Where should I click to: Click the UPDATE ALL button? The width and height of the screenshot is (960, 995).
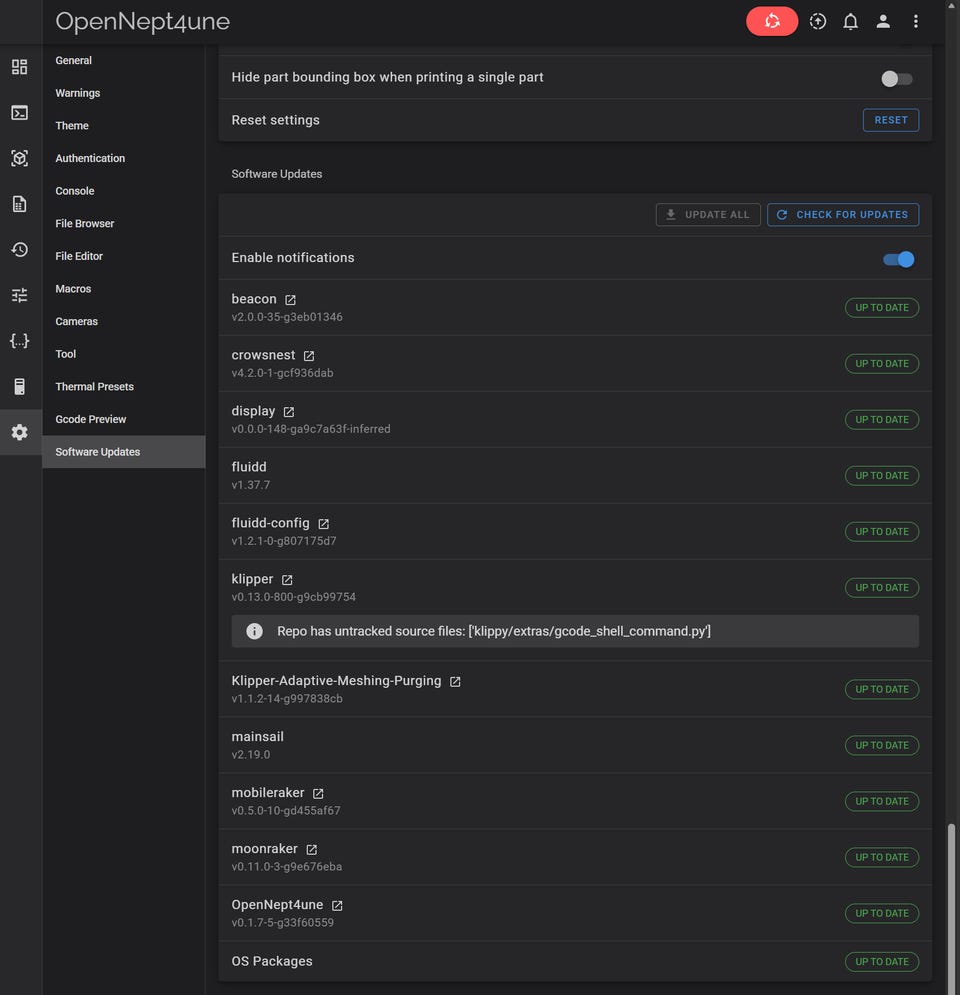point(707,214)
